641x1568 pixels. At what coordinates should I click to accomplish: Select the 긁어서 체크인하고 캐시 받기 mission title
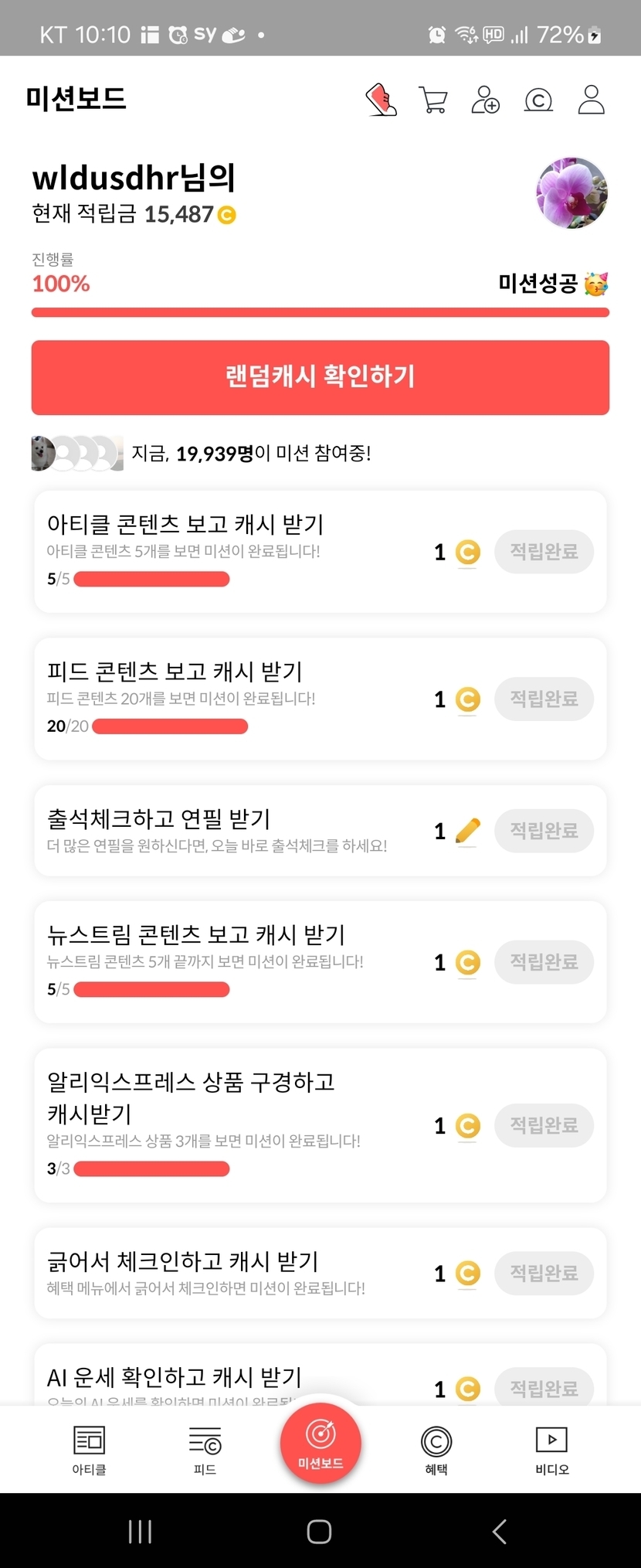tap(183, 1261)
